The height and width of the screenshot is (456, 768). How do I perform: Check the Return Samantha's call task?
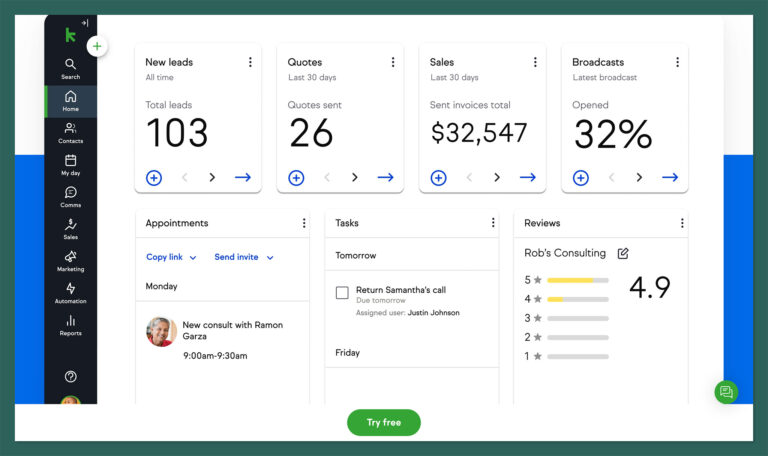pyautogui.click(x=342, y=293)
